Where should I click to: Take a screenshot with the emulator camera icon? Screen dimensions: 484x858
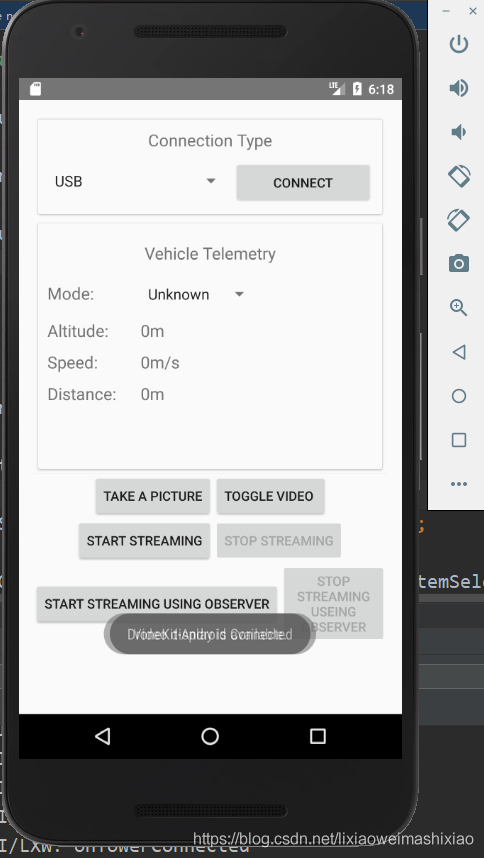point(458,264)
